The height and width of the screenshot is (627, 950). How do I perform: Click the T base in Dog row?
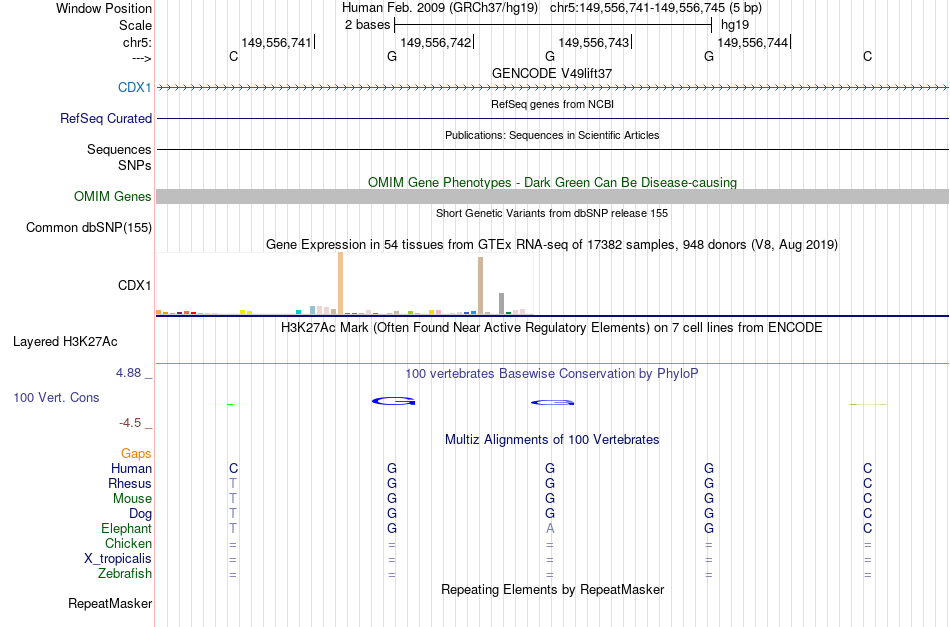pyautogui.click(x=233, y=514)
